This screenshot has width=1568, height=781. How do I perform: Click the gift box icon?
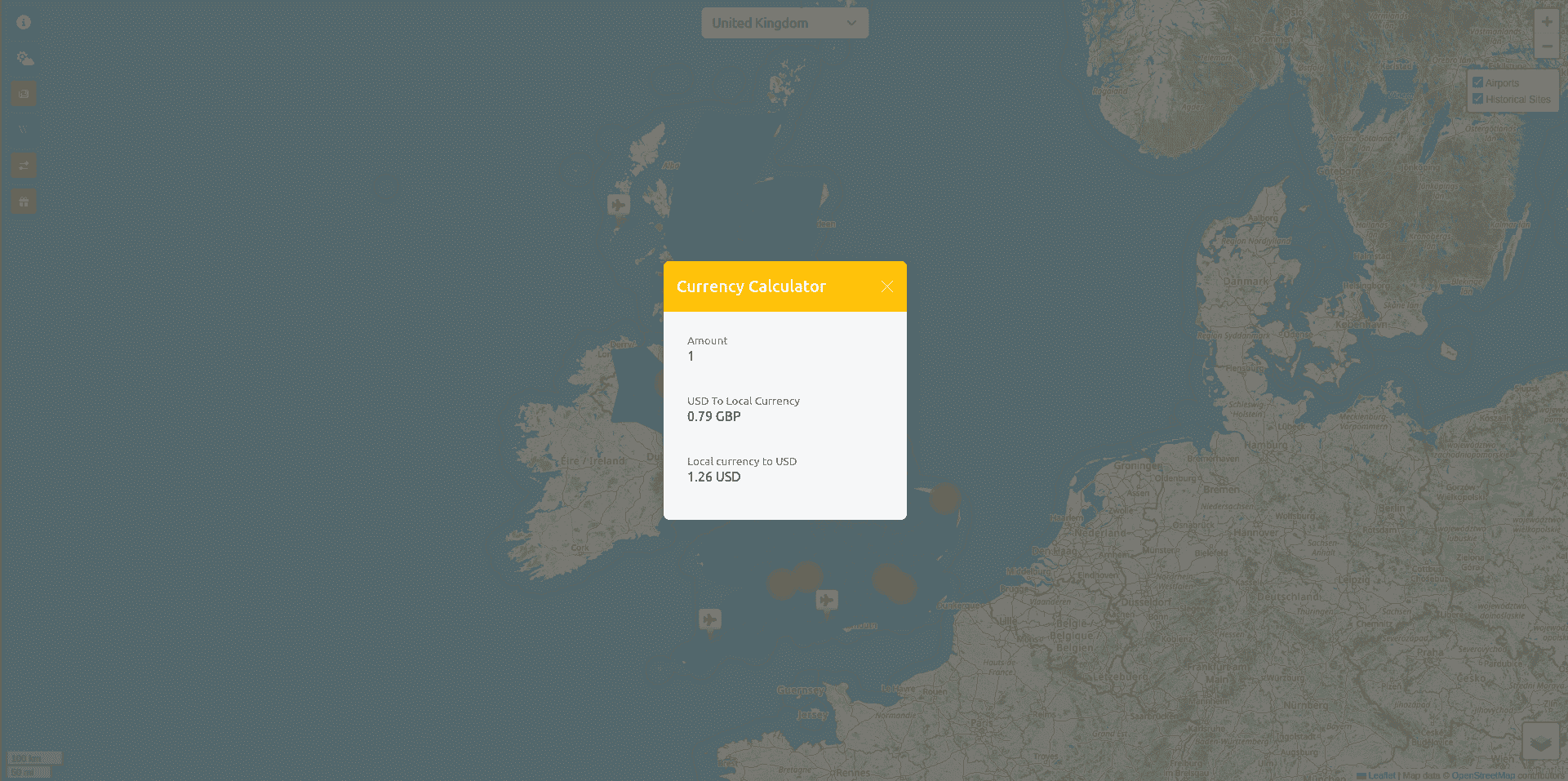[x=24, y=202]
